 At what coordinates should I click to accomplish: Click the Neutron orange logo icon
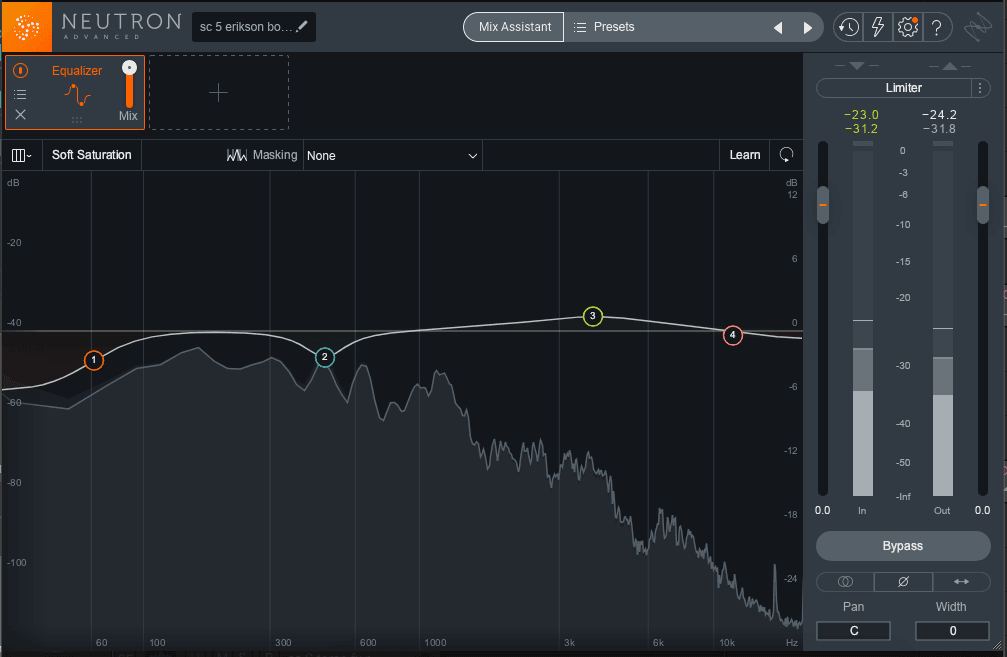pyautogui.click(x=26, y=26)
